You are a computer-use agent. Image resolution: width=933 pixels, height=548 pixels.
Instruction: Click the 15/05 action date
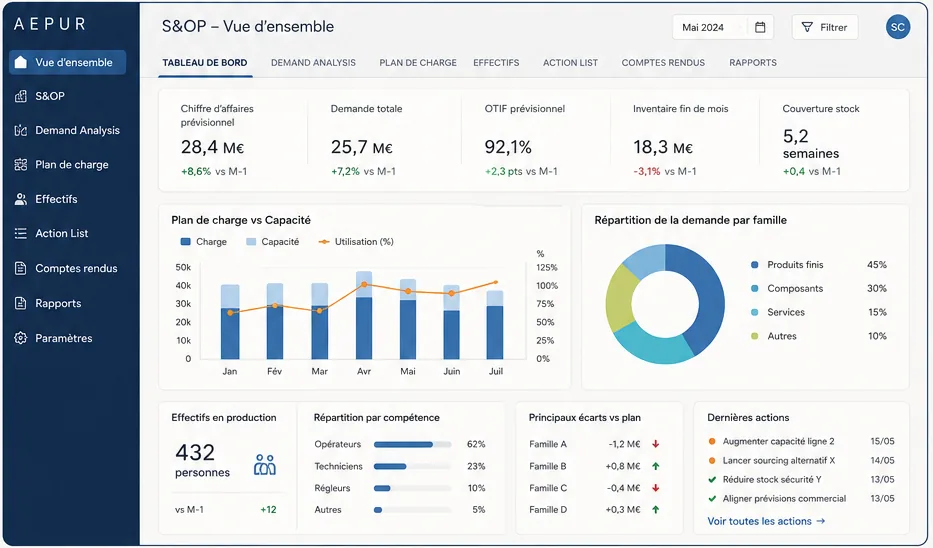click(x=882, y=441)
